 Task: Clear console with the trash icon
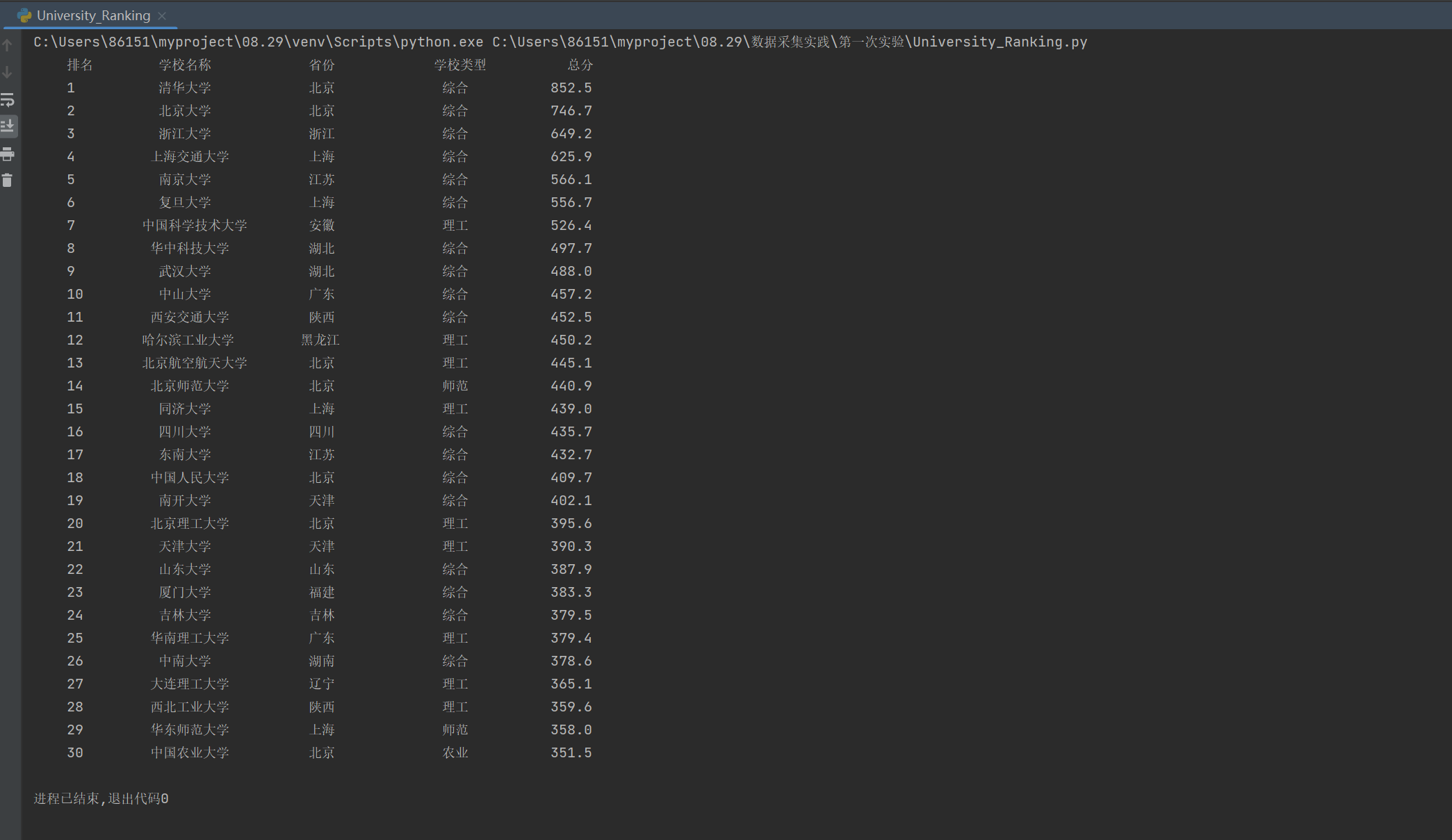[8, 180]
